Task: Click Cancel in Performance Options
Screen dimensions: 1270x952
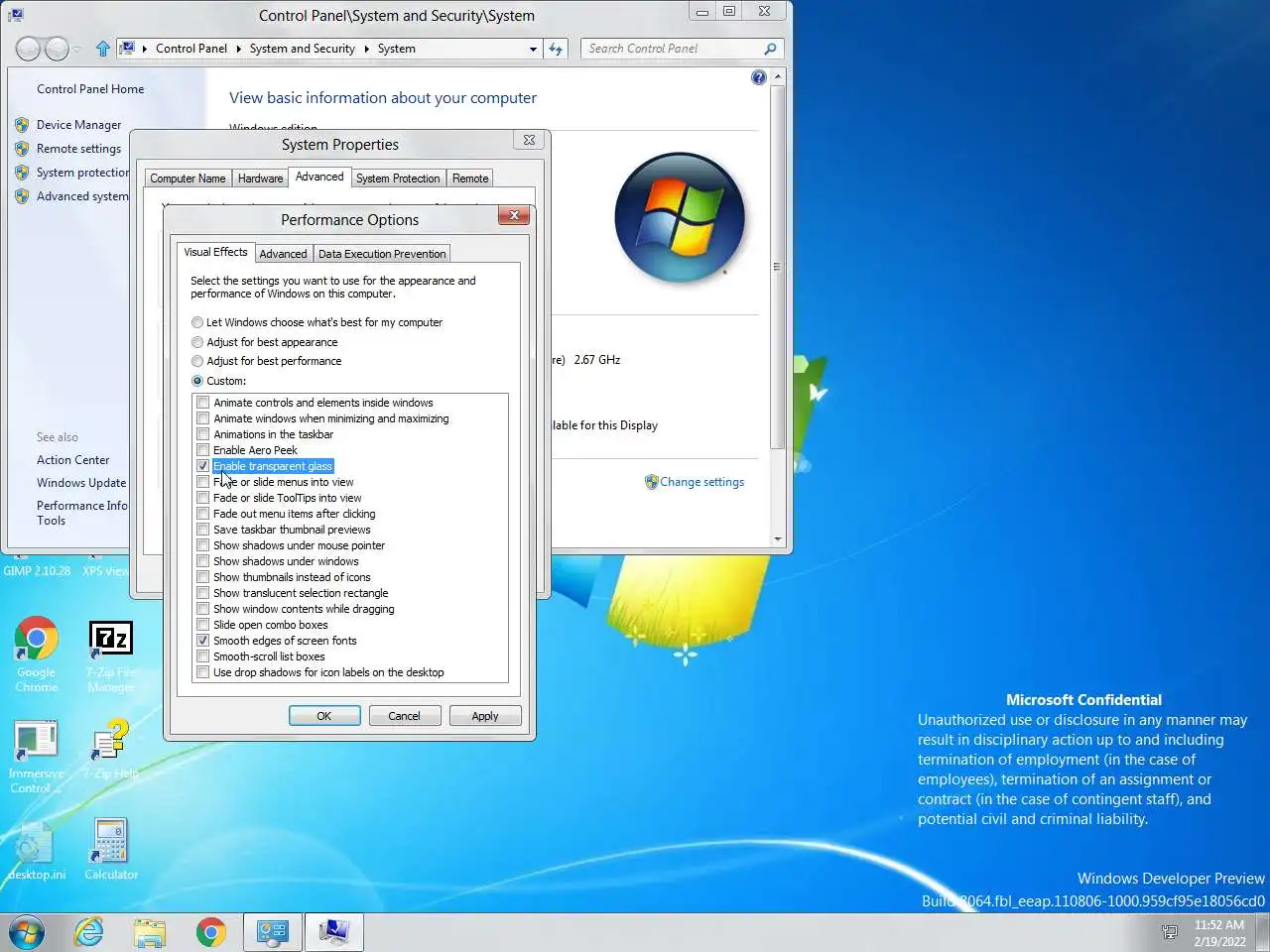Action: point(404,716)
